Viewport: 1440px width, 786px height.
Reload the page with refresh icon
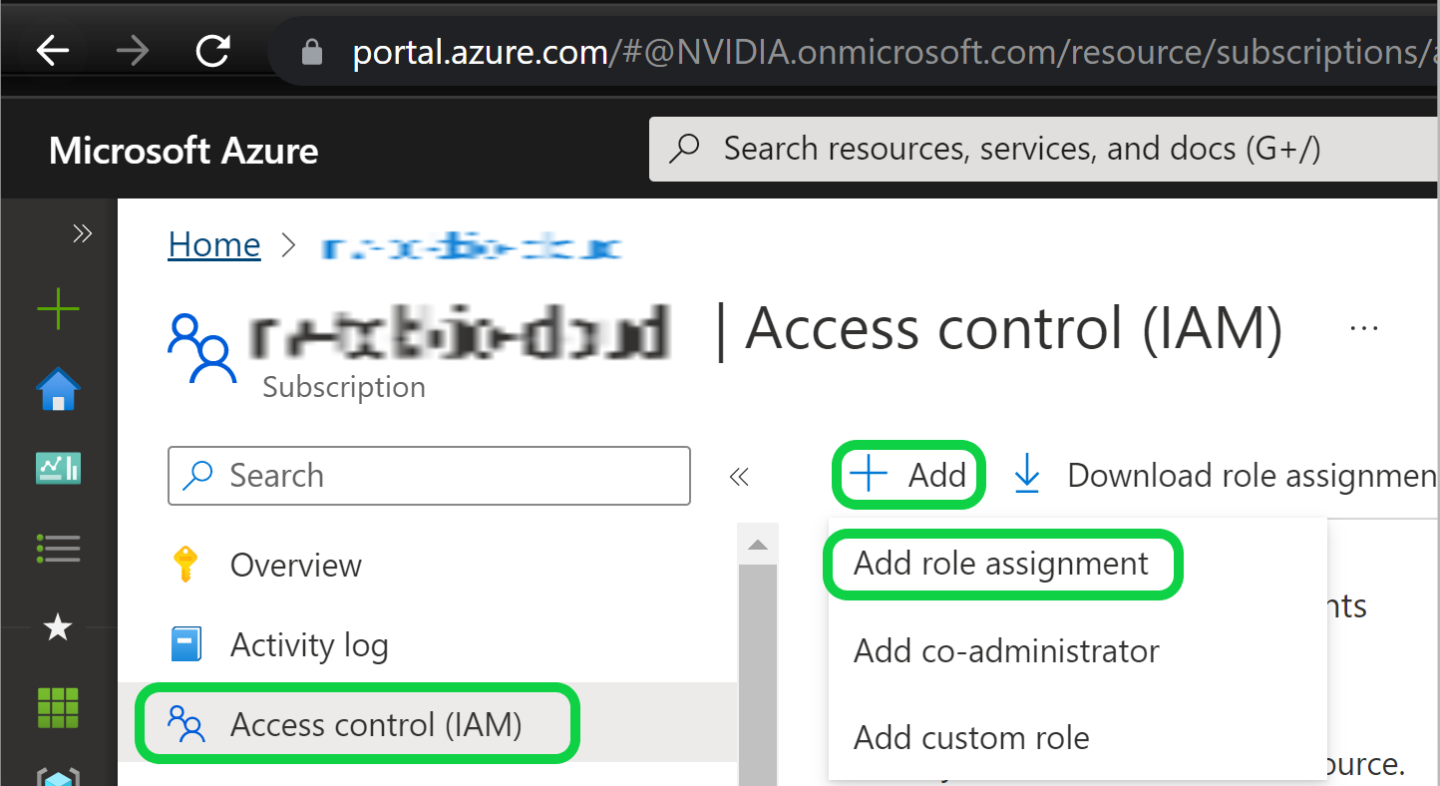[x=213, y=51]
